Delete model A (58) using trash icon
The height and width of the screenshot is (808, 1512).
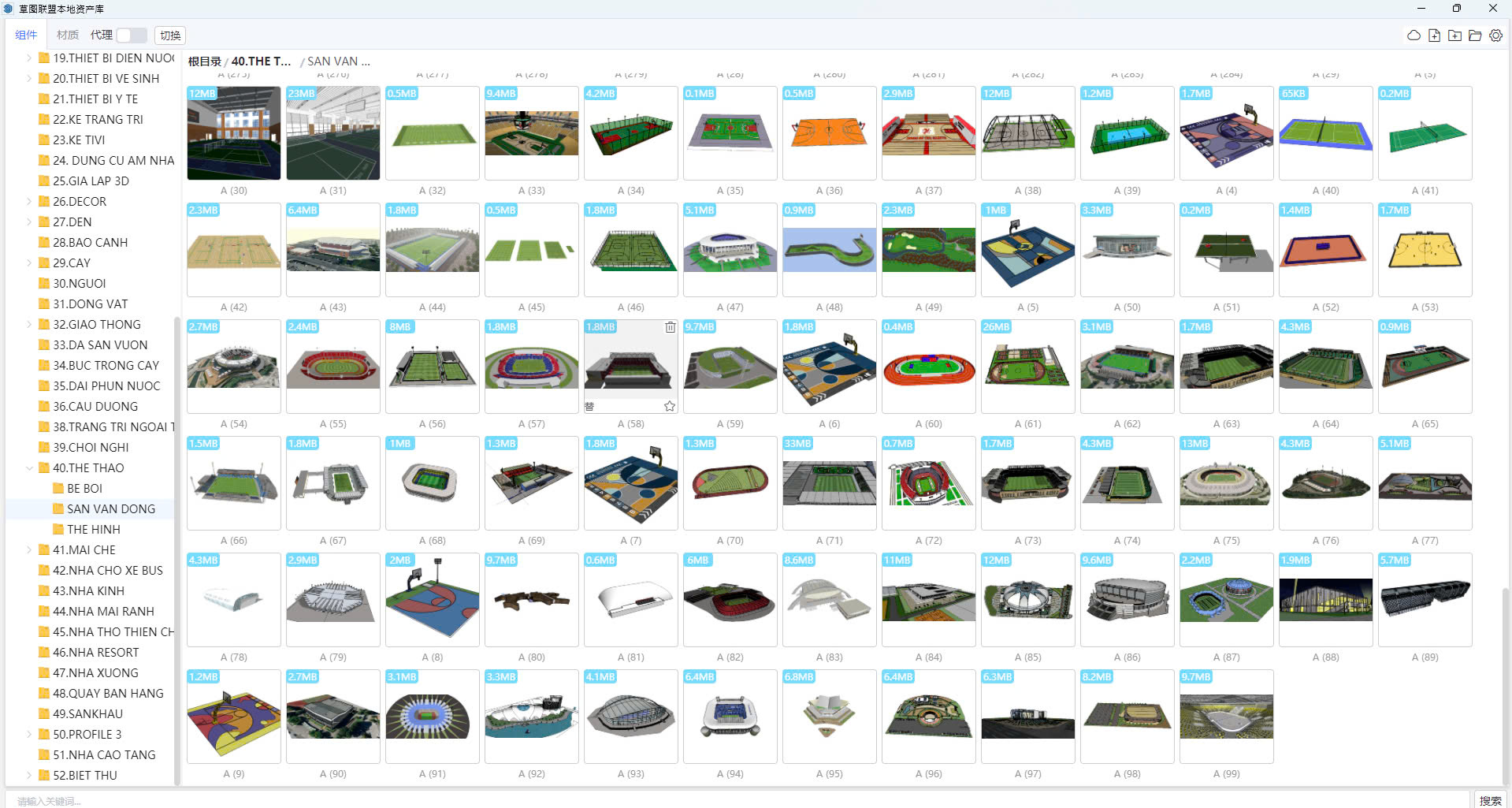(670, 327)
